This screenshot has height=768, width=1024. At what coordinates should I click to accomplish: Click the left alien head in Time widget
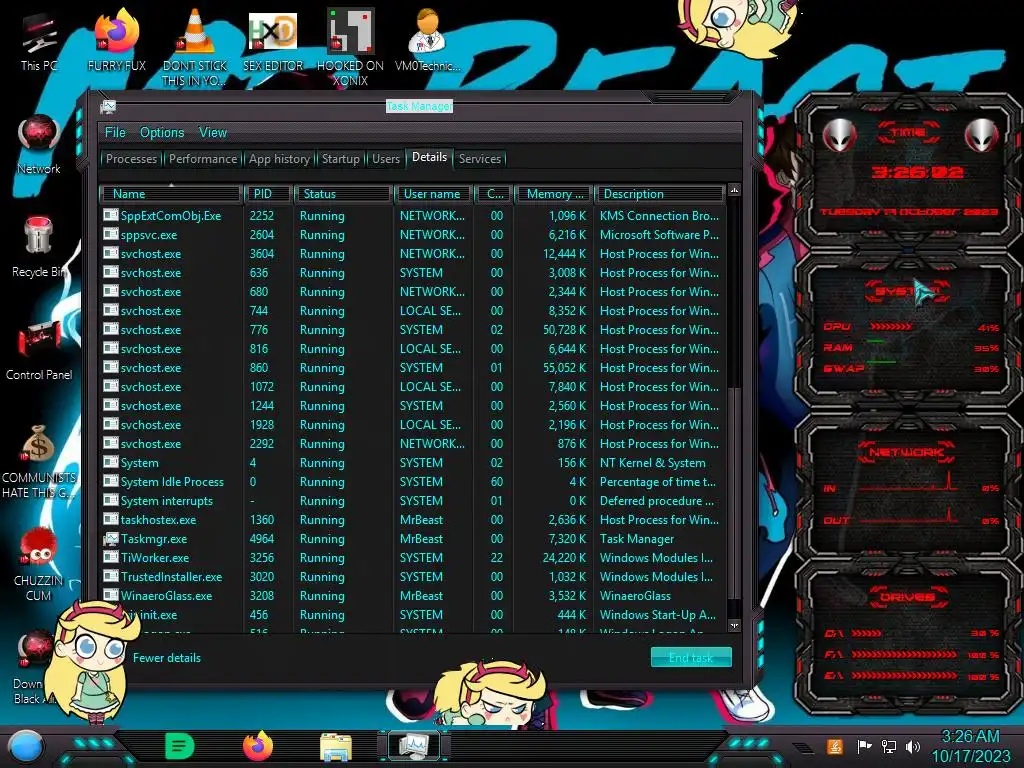839,135
